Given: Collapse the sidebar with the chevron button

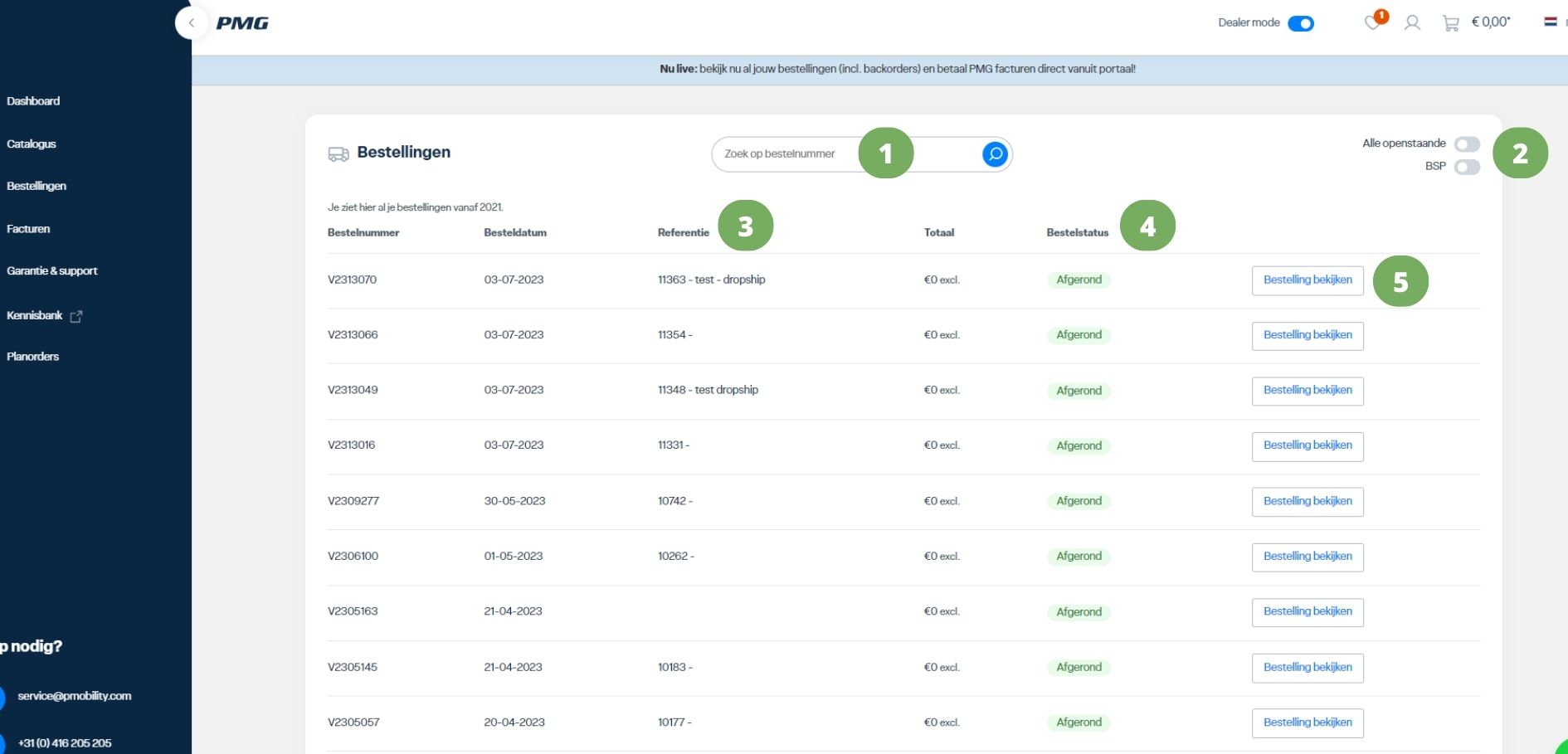Looking at the screenshot, I should [192, 23].
